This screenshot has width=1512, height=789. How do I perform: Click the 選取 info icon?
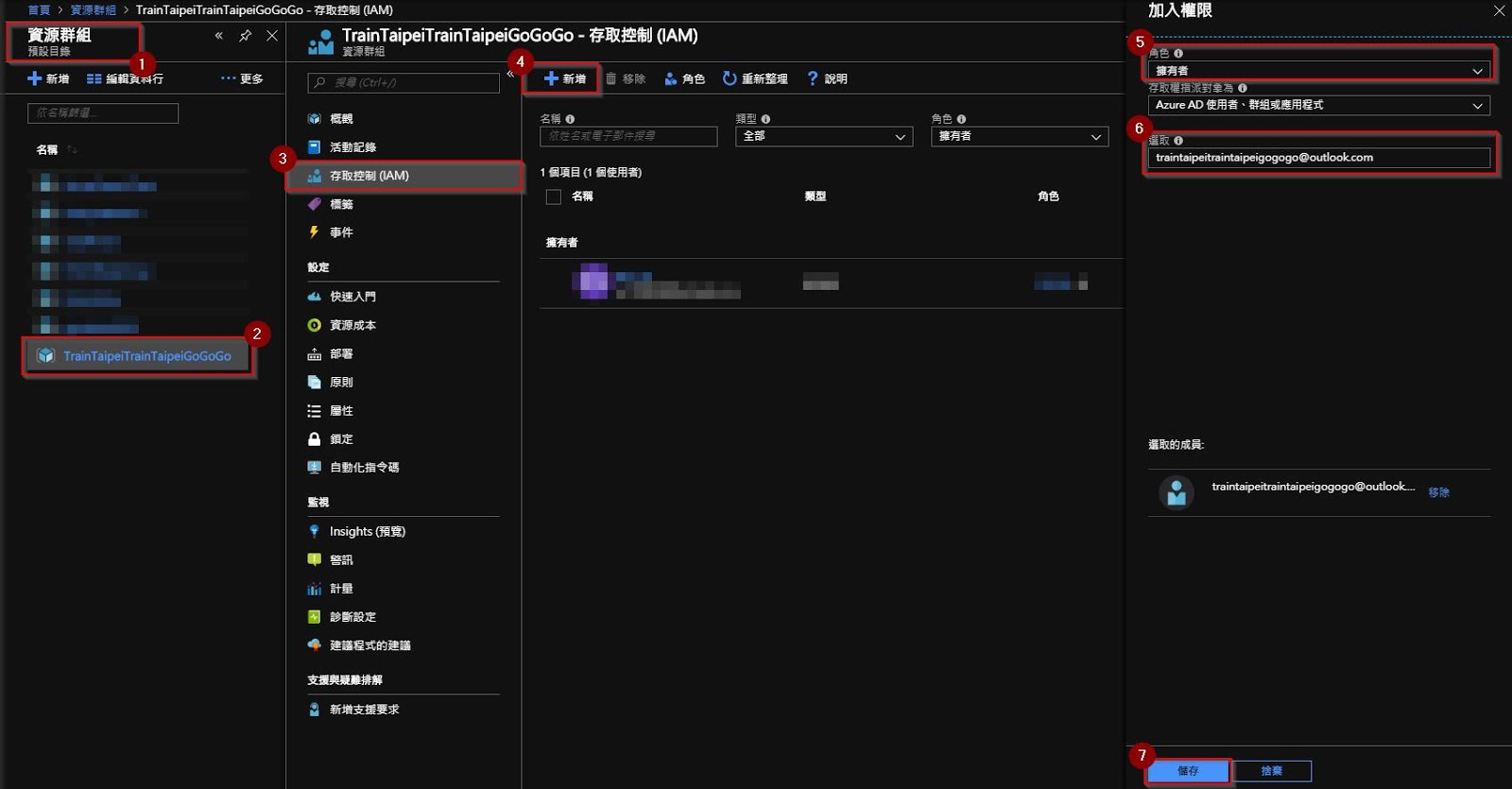pos(1178,141)
